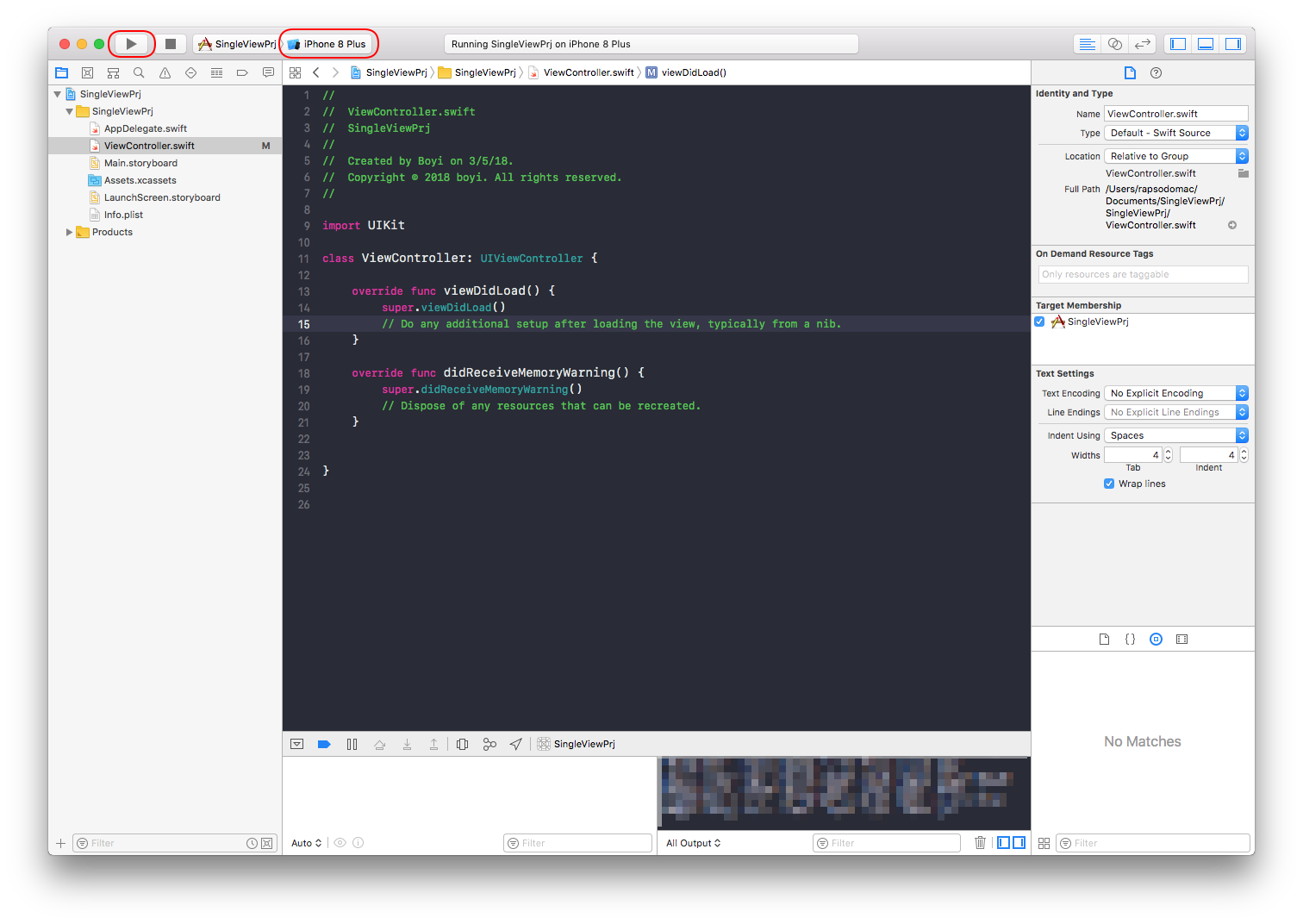The width and height of the screenshot is (1303, 924).
Task: Open the Text Encoding dropdown
Action: click(x=1175, y=393)
